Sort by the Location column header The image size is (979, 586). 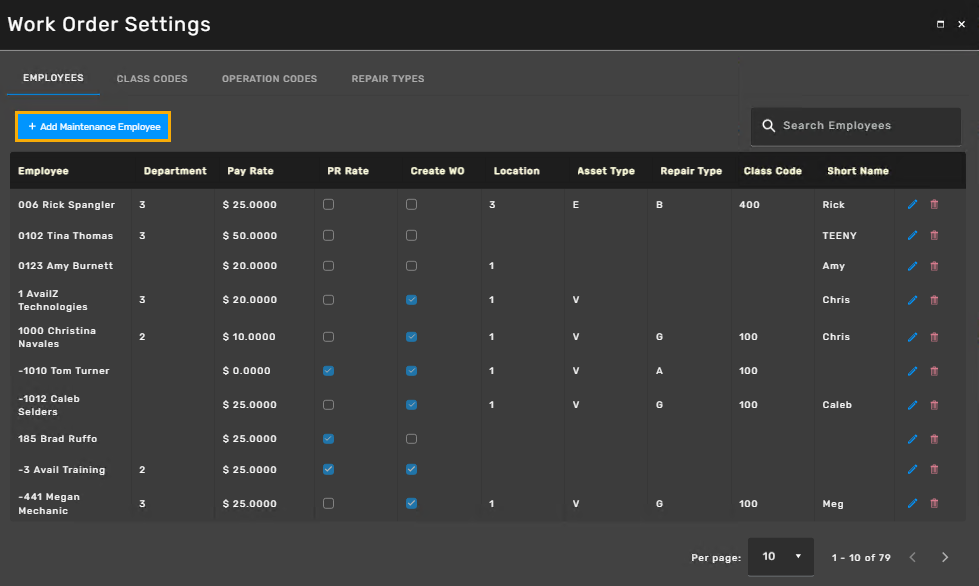tap(516, 171)
